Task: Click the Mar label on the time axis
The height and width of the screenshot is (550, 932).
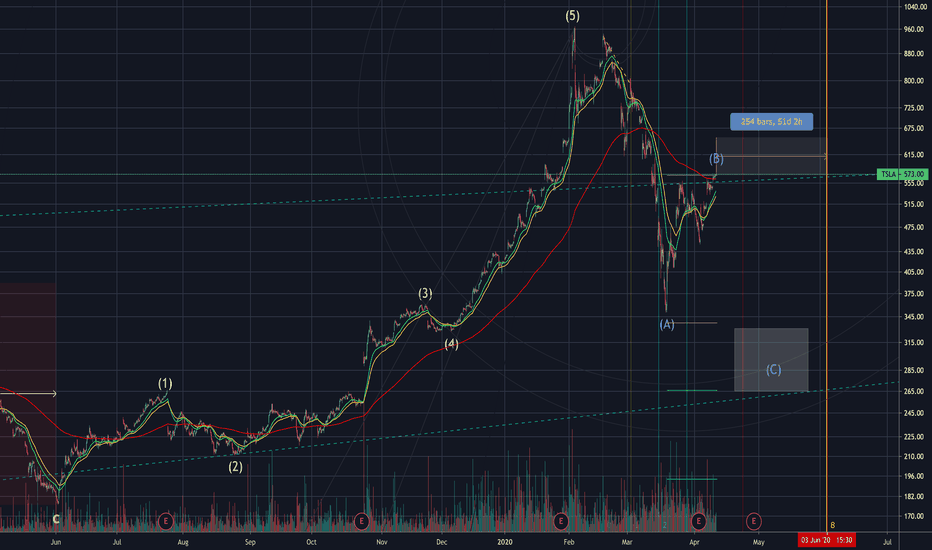Action: point(626,542)
